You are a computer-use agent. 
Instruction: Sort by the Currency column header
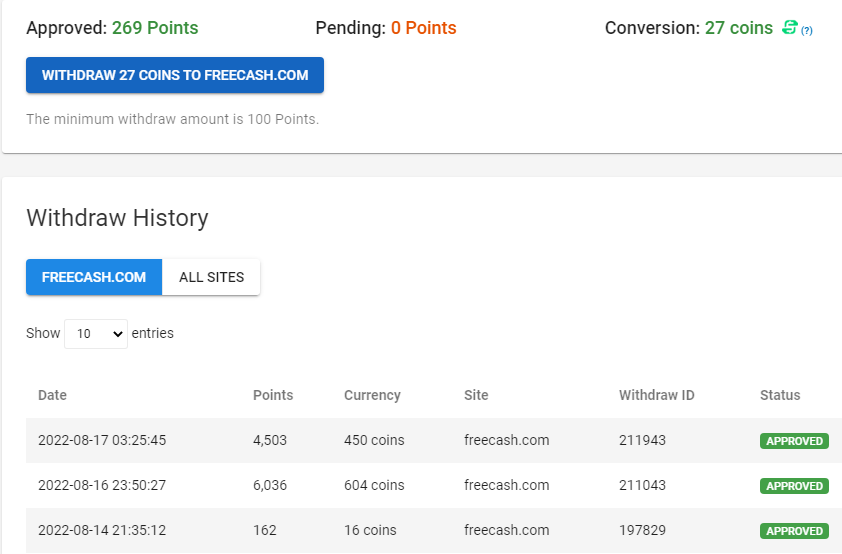[372, 395]
